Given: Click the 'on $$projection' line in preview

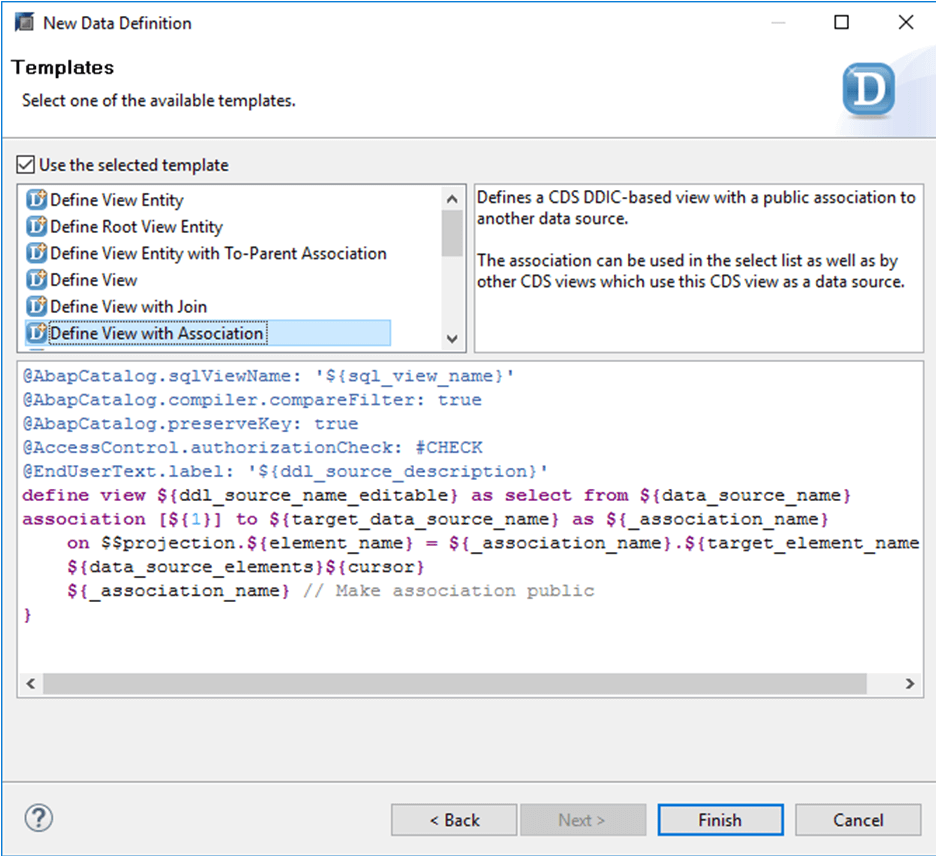Looking at the screenshot, I should 493,543.
